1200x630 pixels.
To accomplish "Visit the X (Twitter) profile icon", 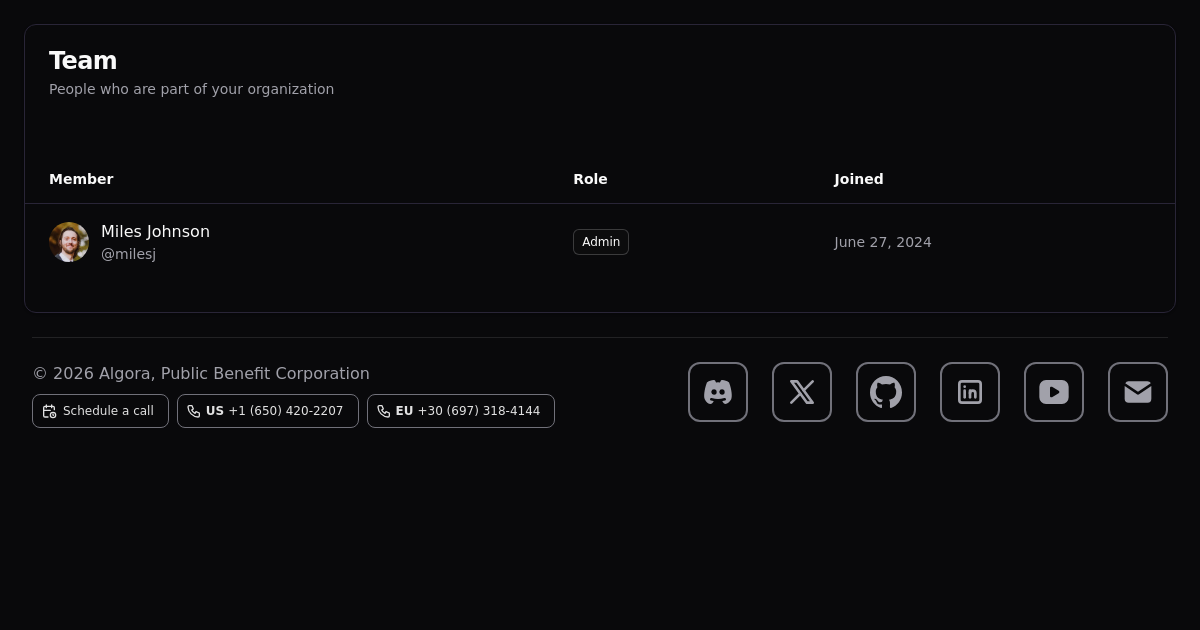I will [x=801, y=392].
